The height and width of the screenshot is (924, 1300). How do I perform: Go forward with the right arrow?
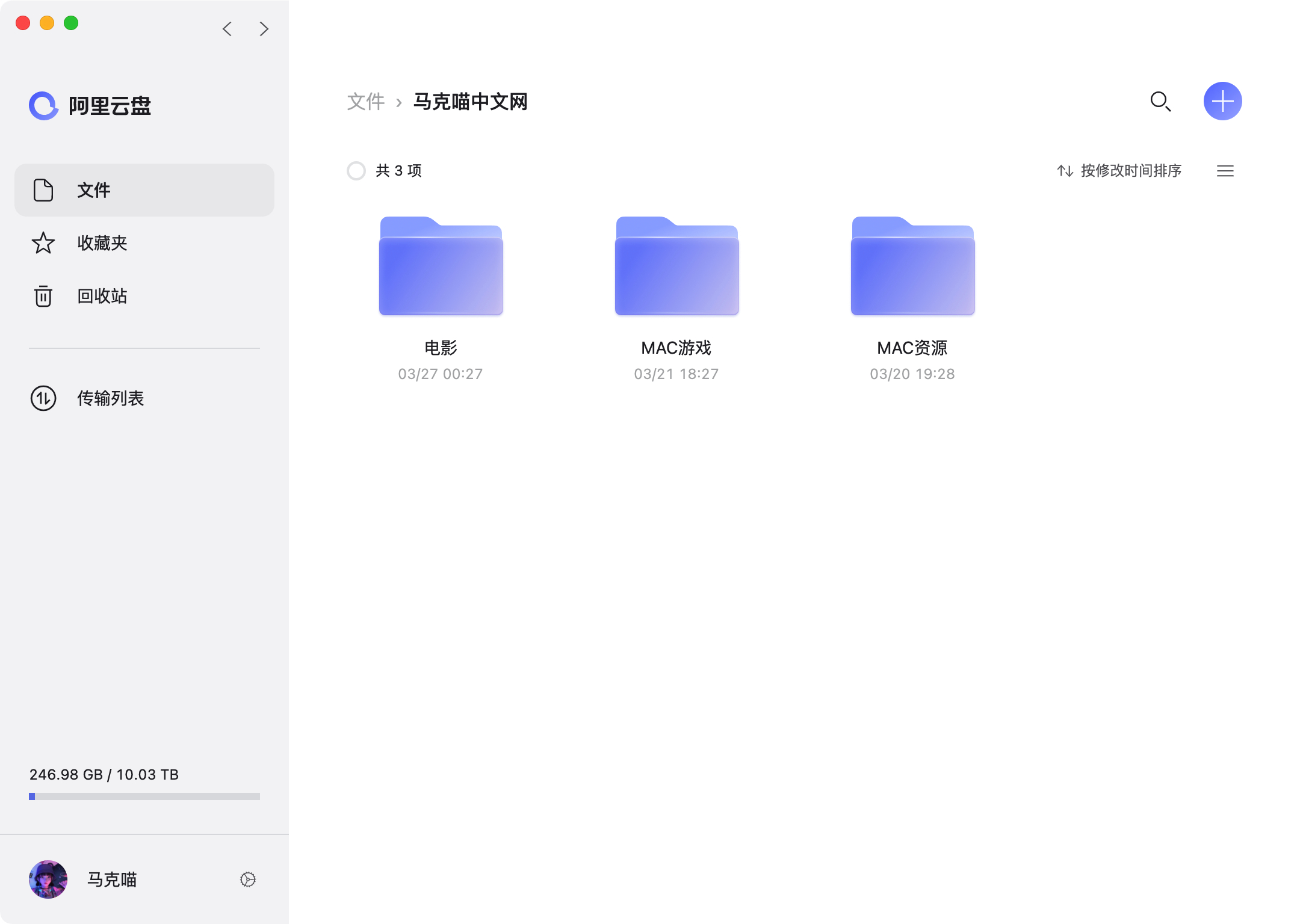[264, 29]
